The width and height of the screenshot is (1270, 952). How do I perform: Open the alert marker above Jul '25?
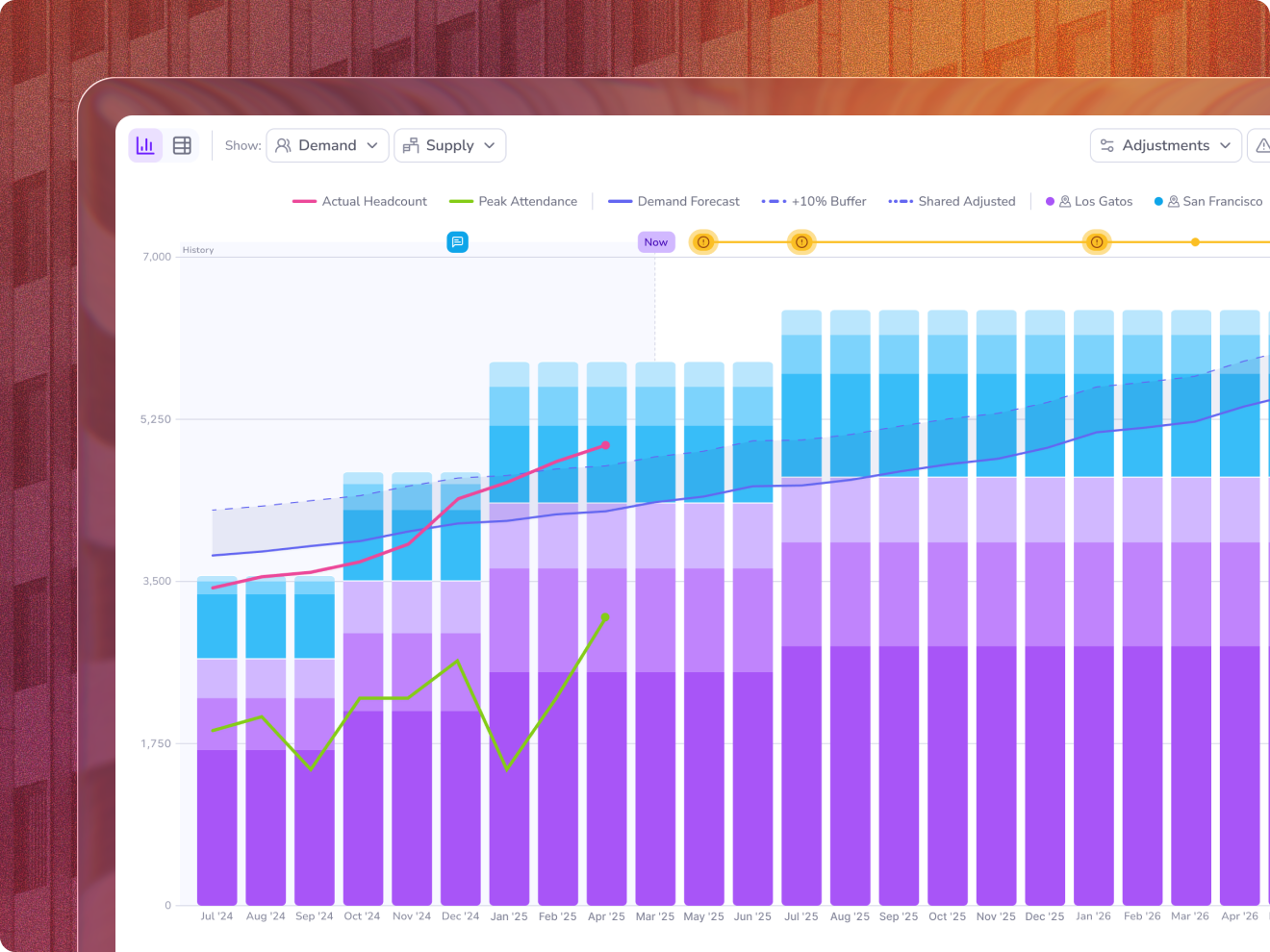(x=801, y=242)
